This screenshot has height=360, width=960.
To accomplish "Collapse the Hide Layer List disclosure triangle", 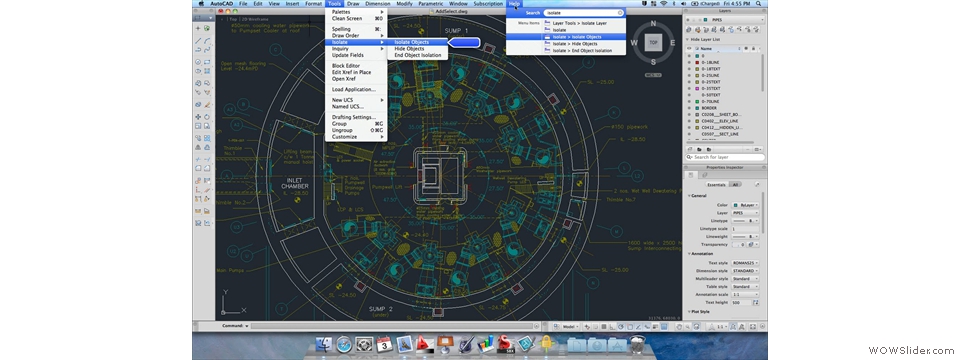I will pyautogui.click(x=688, y=39).
